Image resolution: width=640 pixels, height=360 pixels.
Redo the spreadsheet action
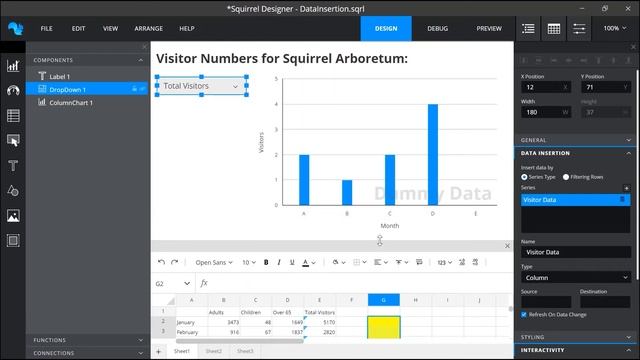(175, 262)
